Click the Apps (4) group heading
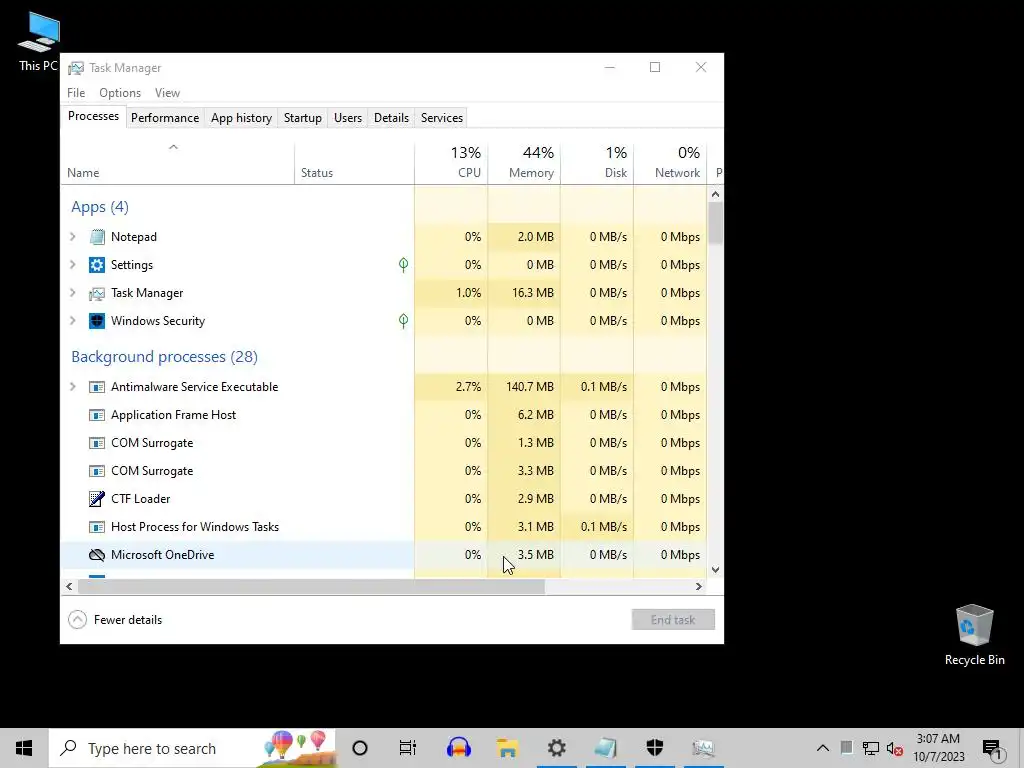This screenshot has height=768, width=1024. click(x=100, y=207)
